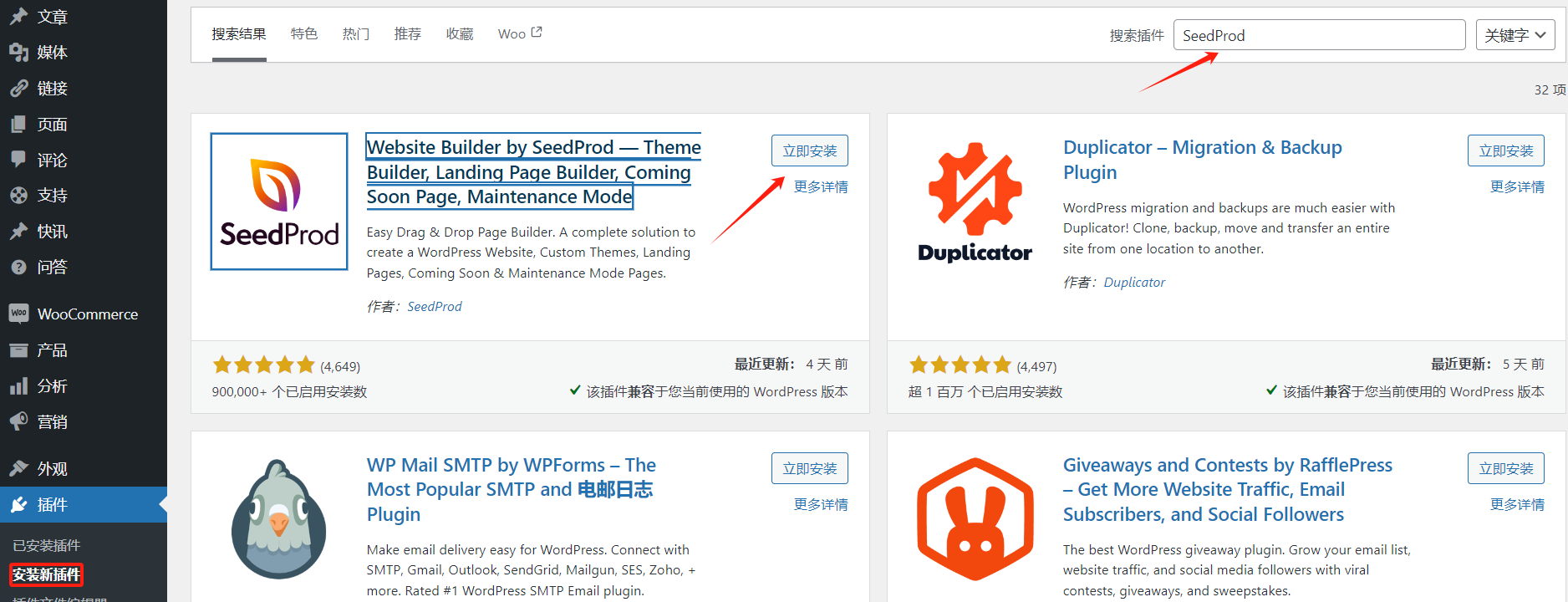Screen dimensions: 1568x602
Task: Click the SeedProd plugin logo thumbnail
Action: [279, 202]
